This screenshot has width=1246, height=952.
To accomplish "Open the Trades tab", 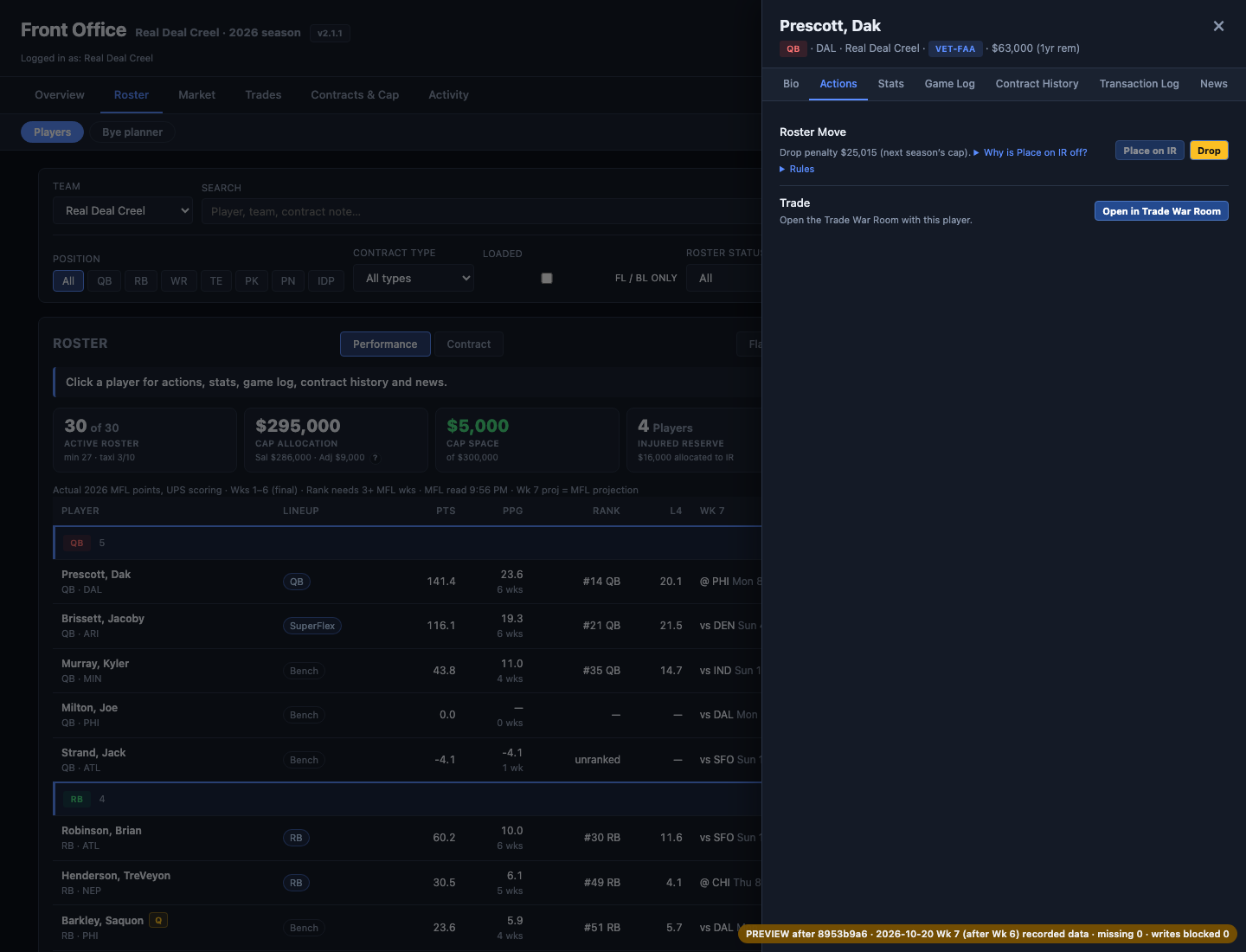I will point(263,95).
